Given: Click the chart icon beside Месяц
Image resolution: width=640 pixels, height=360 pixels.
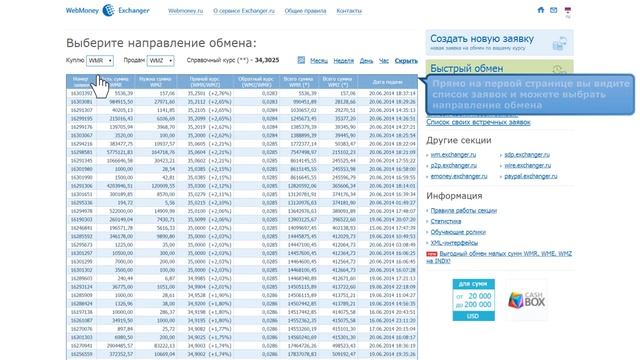Looking at the screenshot, I should pyautogui.click(x=301, y=60).
